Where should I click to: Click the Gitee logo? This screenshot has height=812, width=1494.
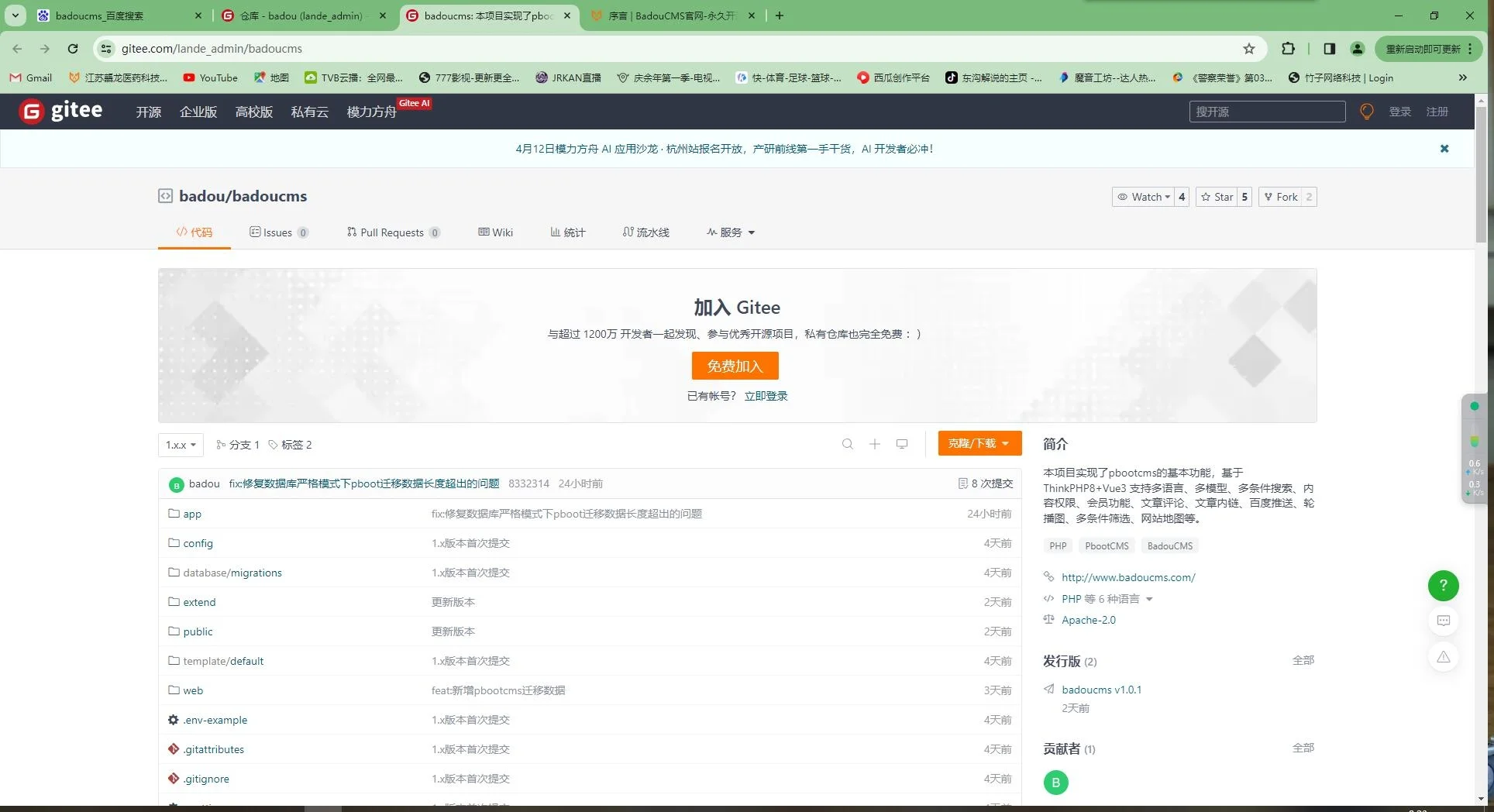pos(60,111)
